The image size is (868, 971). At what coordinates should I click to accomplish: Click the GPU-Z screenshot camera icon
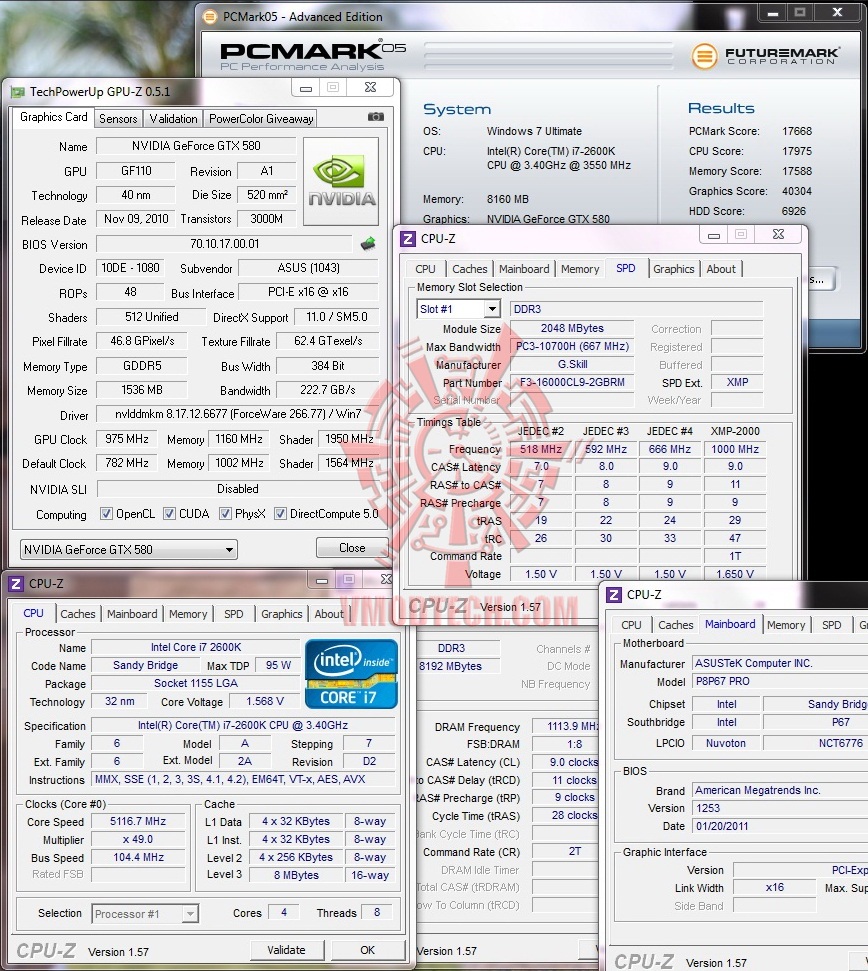point(375,116)
